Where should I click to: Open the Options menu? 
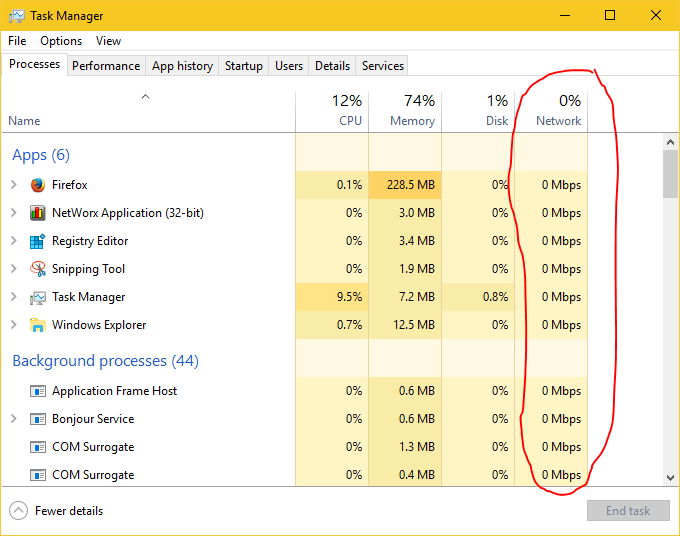tap(61, 41)
